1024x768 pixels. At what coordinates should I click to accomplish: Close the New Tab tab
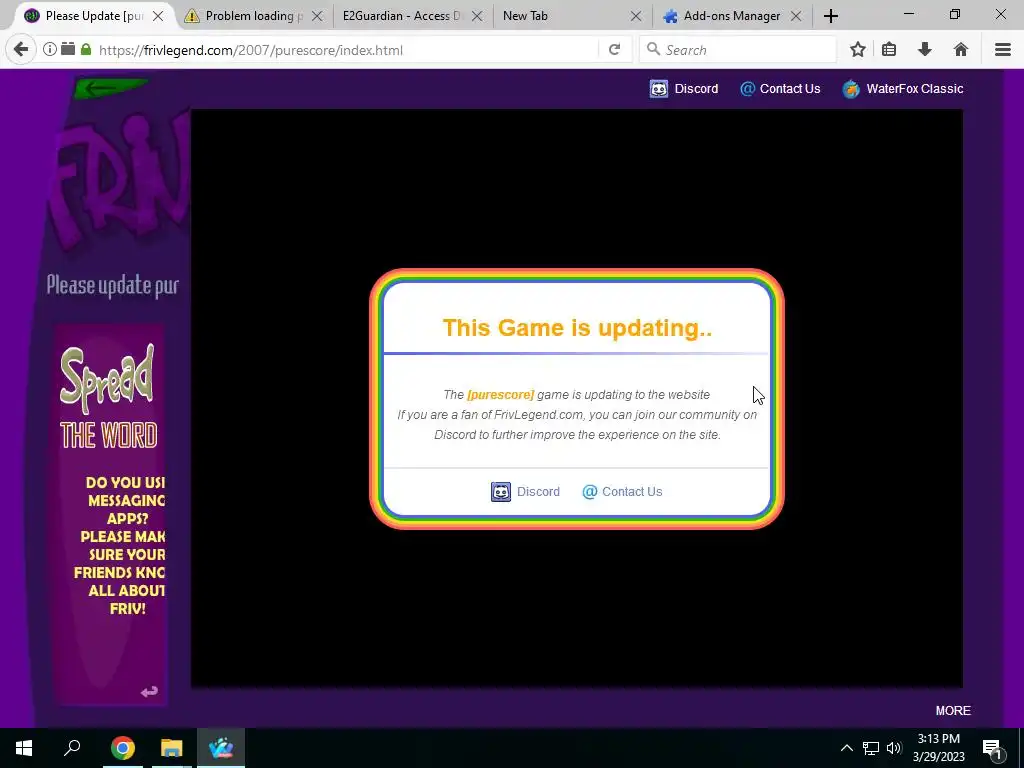point(636,16)
